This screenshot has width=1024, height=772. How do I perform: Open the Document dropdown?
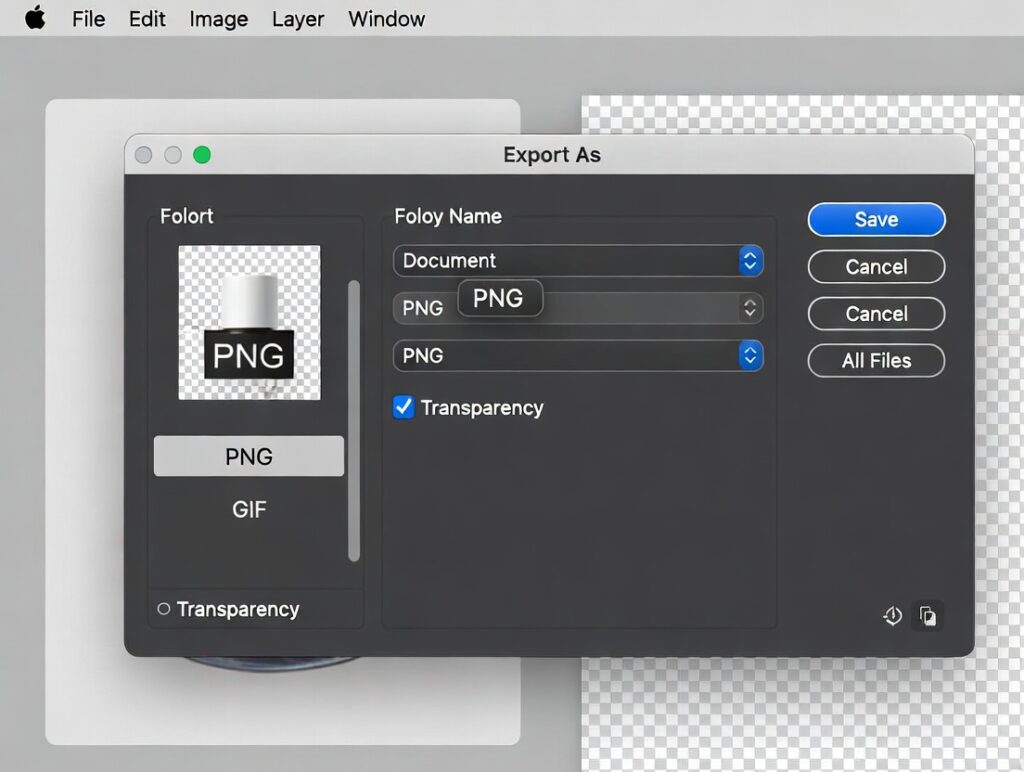pyautogui.click(x=578, y=260)
